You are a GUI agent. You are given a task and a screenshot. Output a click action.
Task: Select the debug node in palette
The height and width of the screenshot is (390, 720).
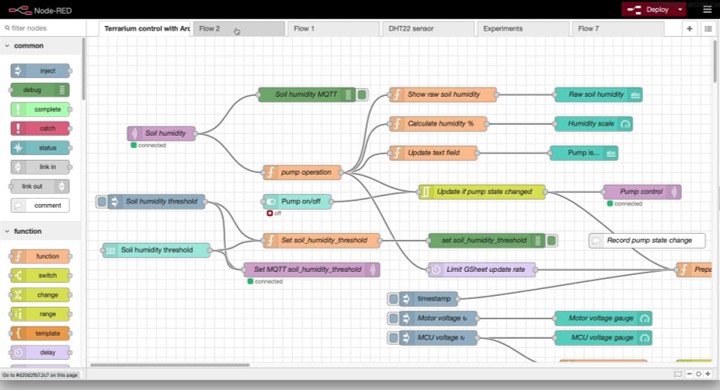(x=40, y=90)
